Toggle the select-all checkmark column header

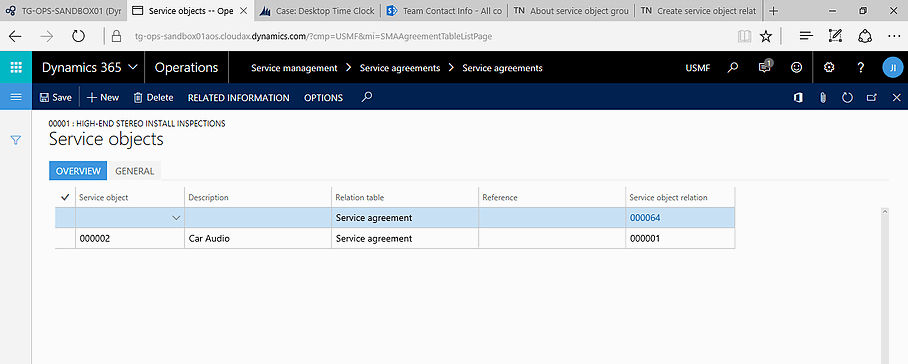pyautogui.click(x=65, y=197)
